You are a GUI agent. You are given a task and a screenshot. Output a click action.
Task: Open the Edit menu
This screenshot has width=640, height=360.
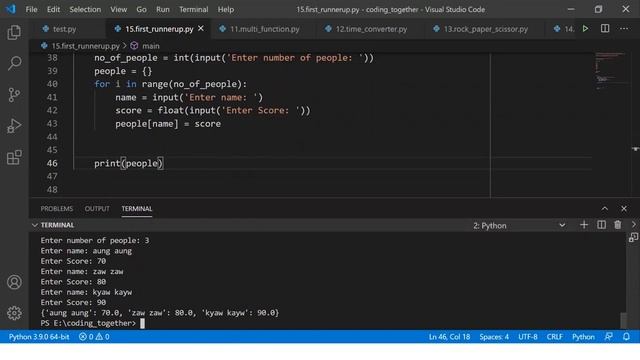click(53, 9)
